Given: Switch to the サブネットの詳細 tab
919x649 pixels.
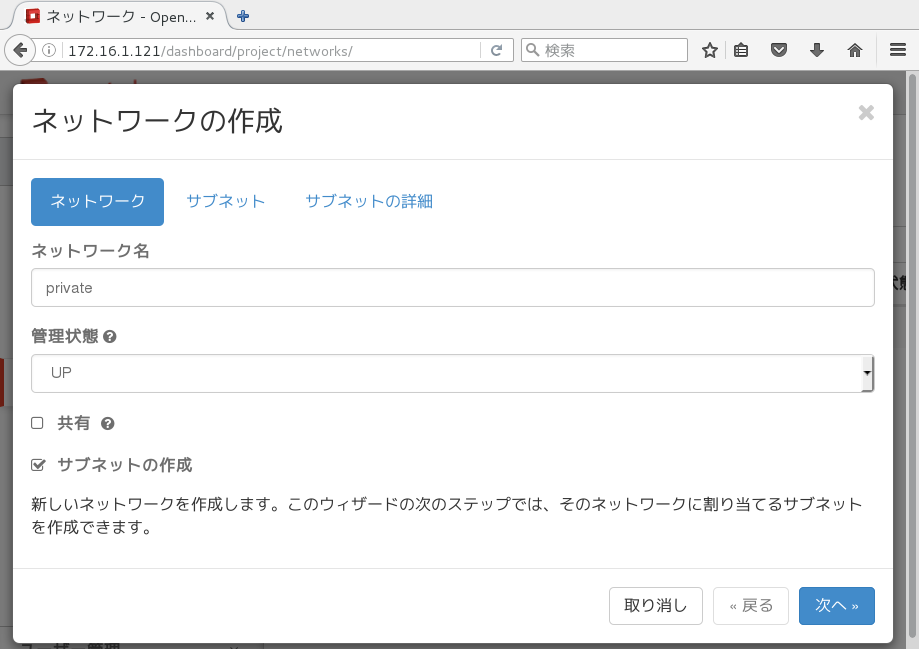Looking at the screenshot, I should pyautogui.click(x=369, y=202).
